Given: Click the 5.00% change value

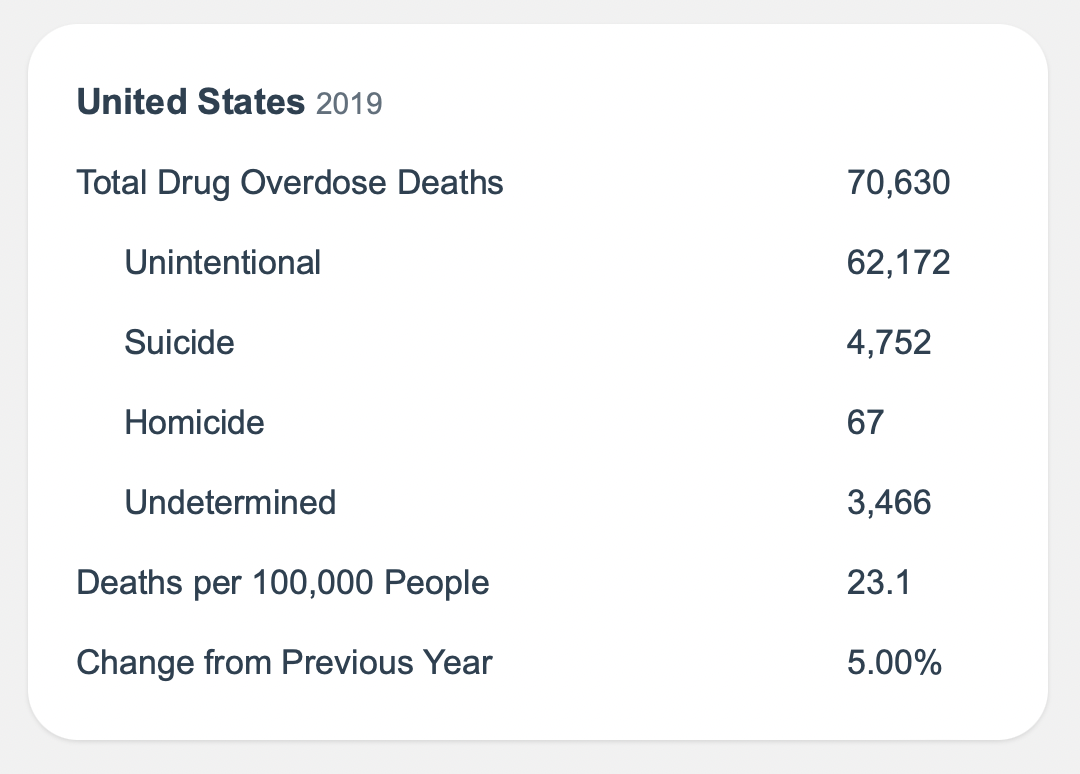Looking at the screenshot, I should [894, 662].
